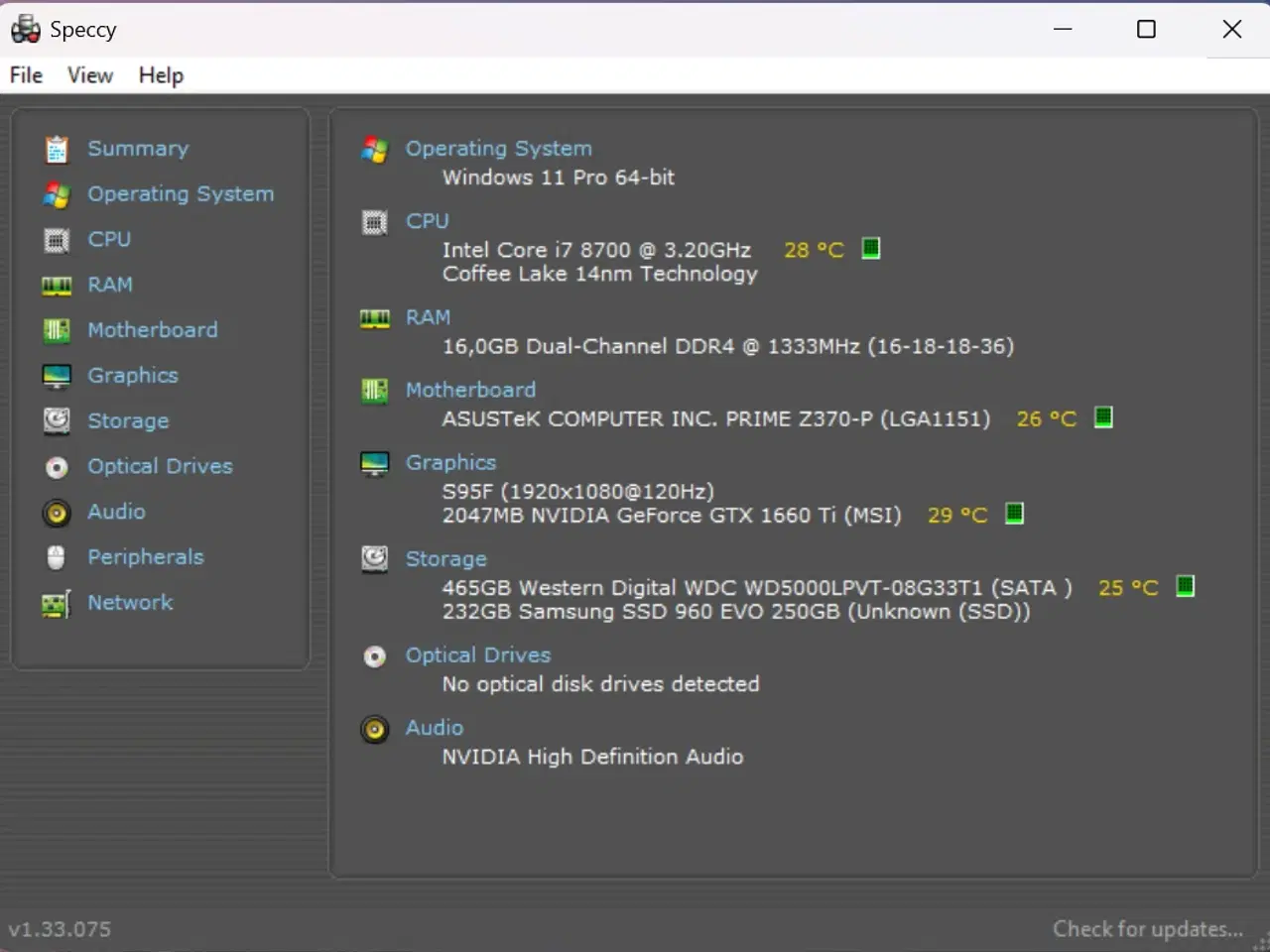
Task: Click the CPU temperature status indicator
Action: coord(870,249)
